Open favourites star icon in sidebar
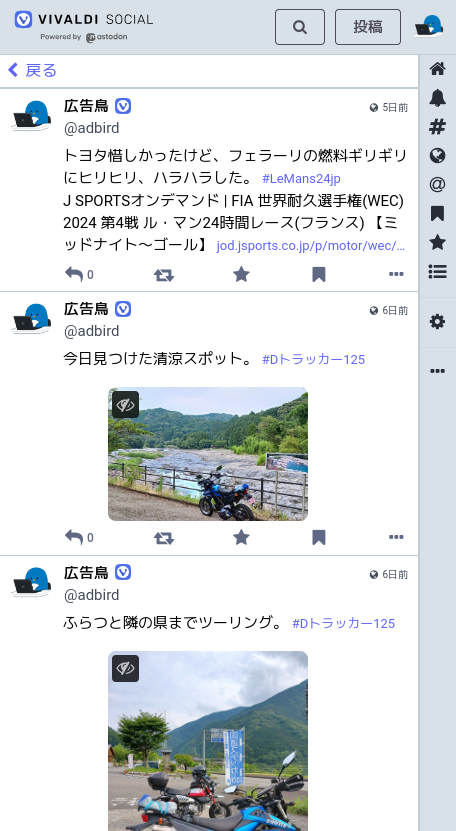Image resolution: width=456 pixels, height=831 pixels. click(437, 242)
